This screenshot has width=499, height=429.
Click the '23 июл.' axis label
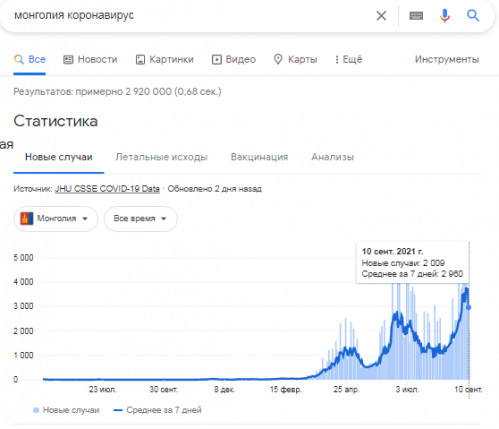pyautogui.click(x=103, y=389)
